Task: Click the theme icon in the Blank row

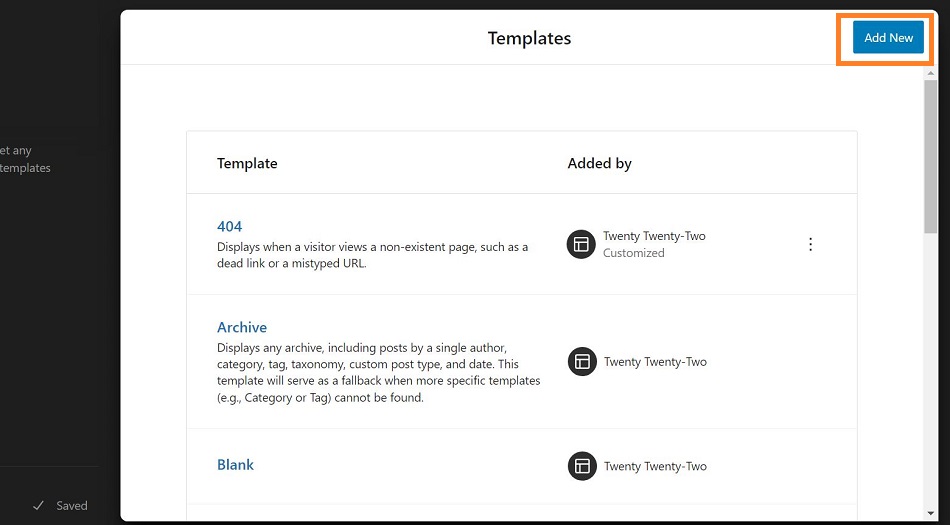Action: pyautogui.click(x=582, y=466)
